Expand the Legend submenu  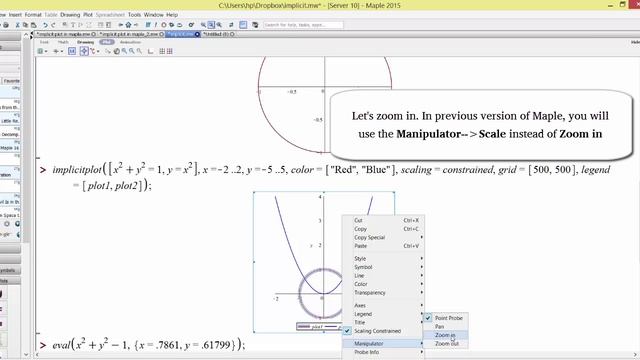[x=383, y=314]
